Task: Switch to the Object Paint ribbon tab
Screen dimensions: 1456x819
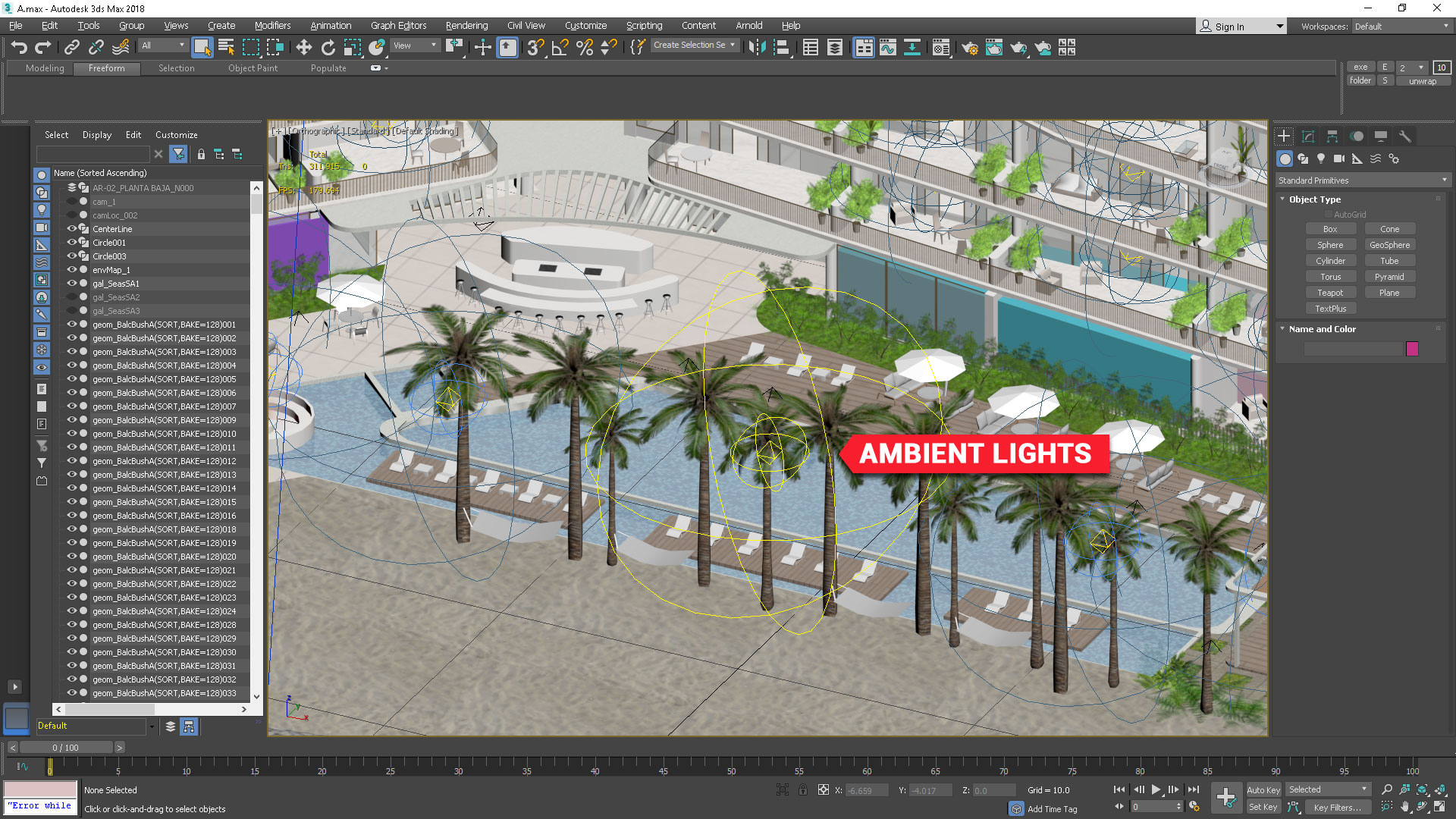Action: pyautogui.click(x=253, y=68)
